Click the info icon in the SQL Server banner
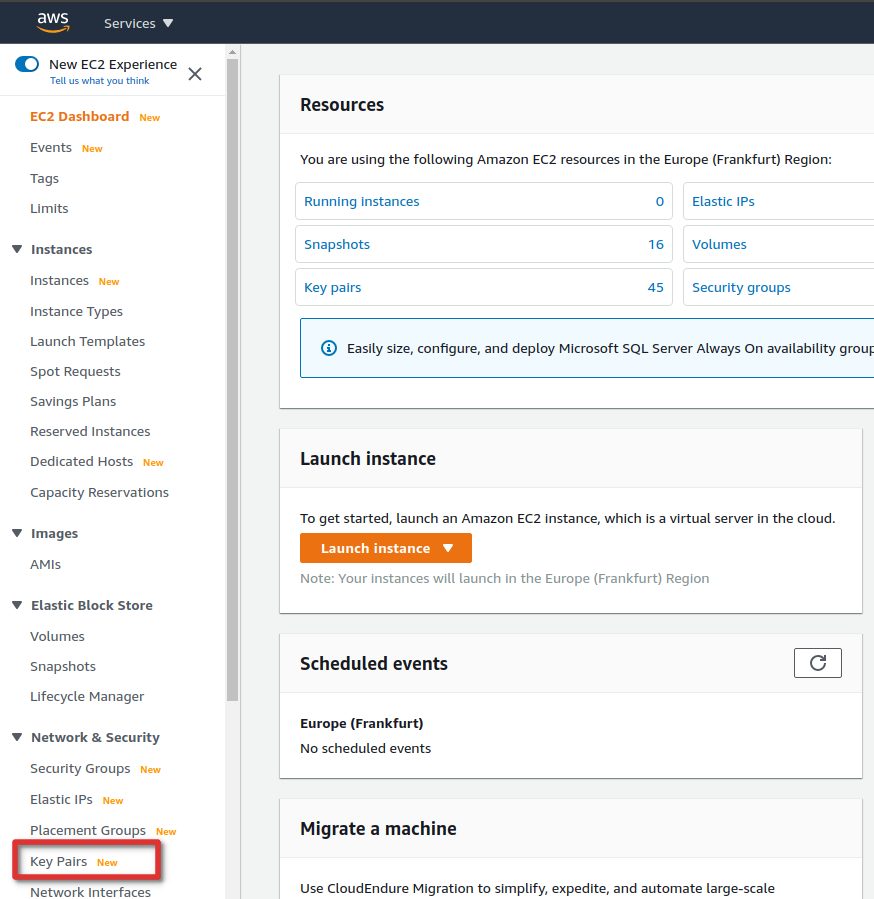874x899 pixels. pyautogui.click(x=329, y=348)
